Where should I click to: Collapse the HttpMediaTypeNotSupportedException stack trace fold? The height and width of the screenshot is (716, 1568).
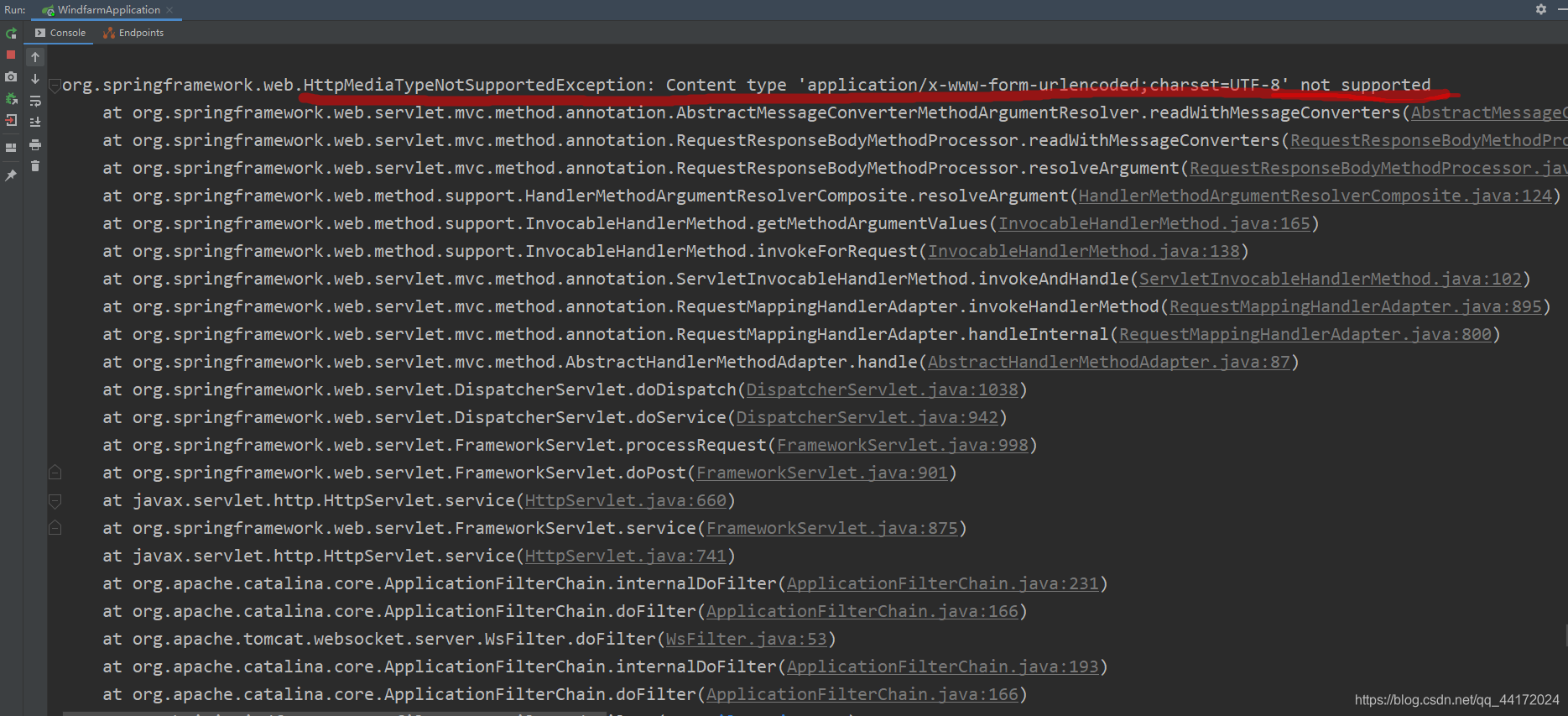coord(55,85)
